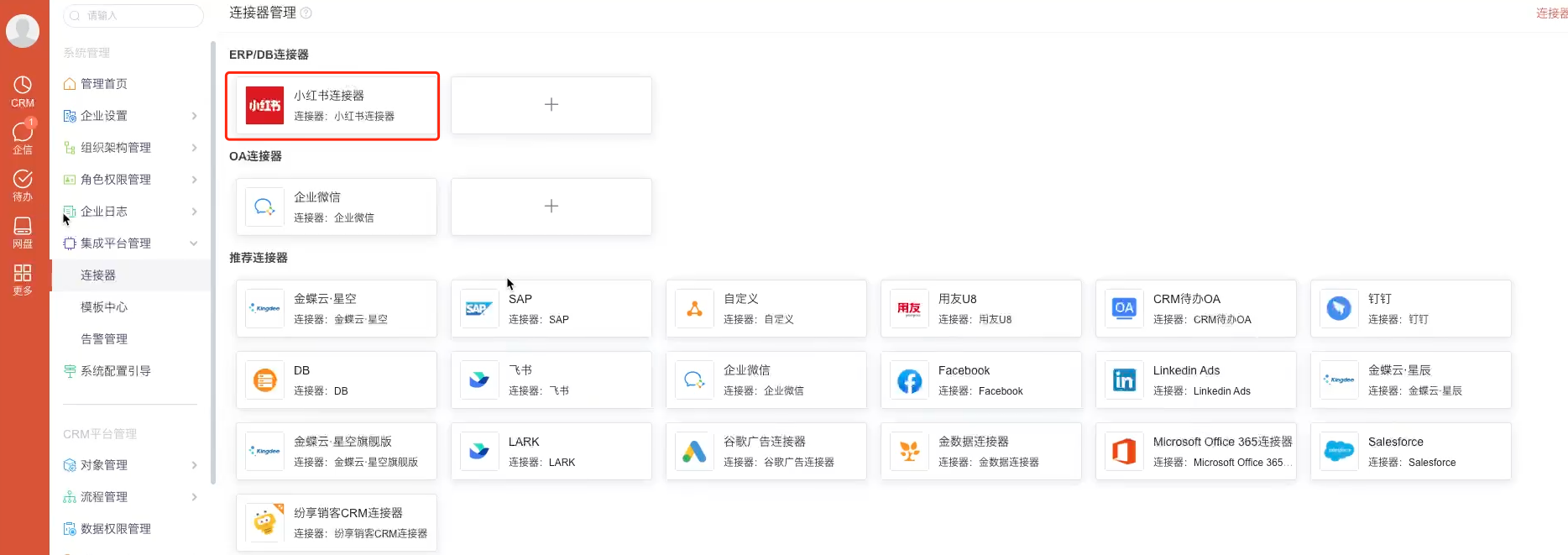This screenshot has width=1568, height=555.
Task: Open the 小红书连接器 card title
Action: coord(329,96)
